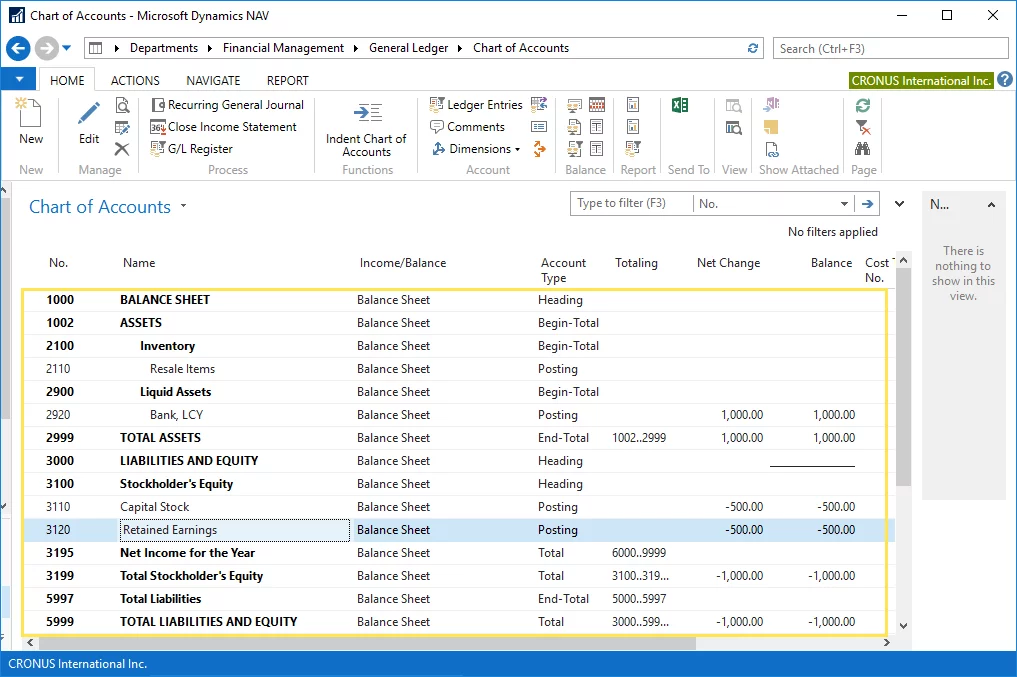The width and height of the screenshot is (1017, 677).
Task: Expand the filter pane chevron
Action: [899, 204]
